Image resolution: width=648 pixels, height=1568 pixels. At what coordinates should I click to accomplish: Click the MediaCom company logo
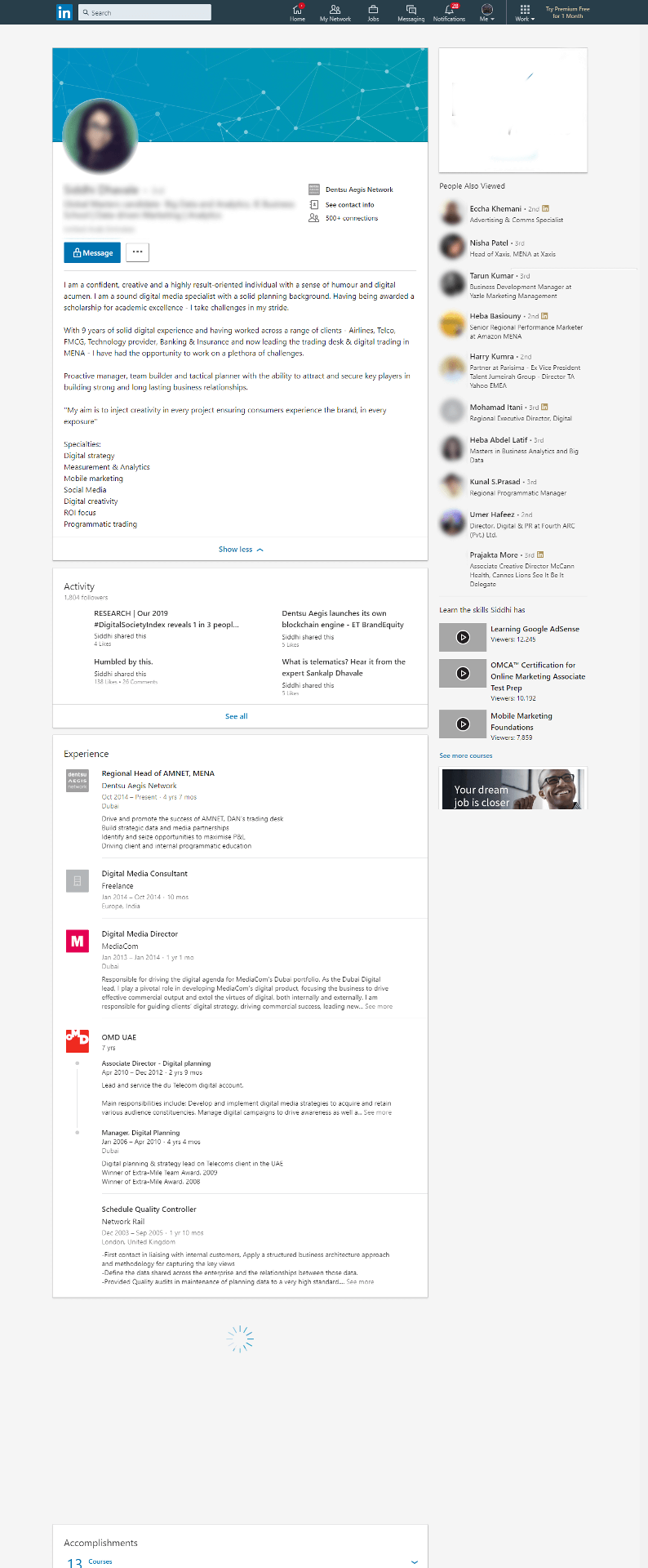pyautogui.click(x=77, y=941)
